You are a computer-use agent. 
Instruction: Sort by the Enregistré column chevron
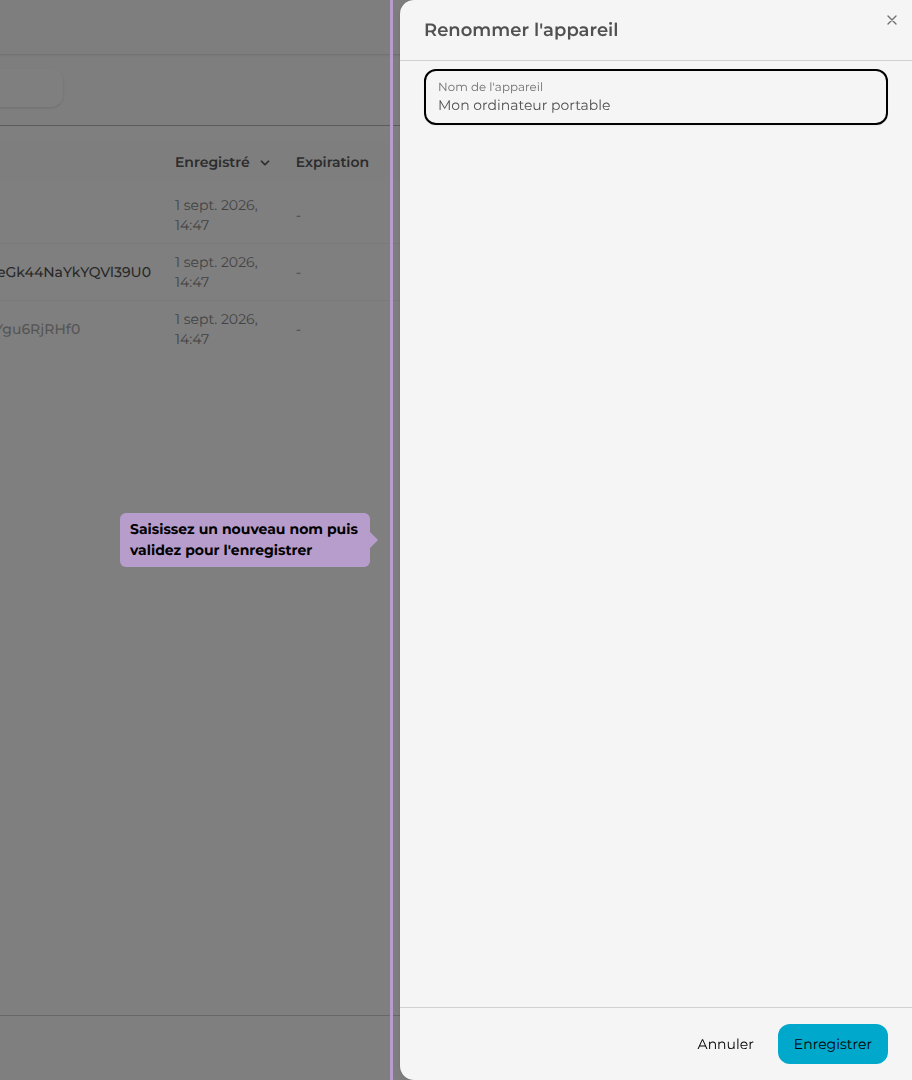click(265, 163)
